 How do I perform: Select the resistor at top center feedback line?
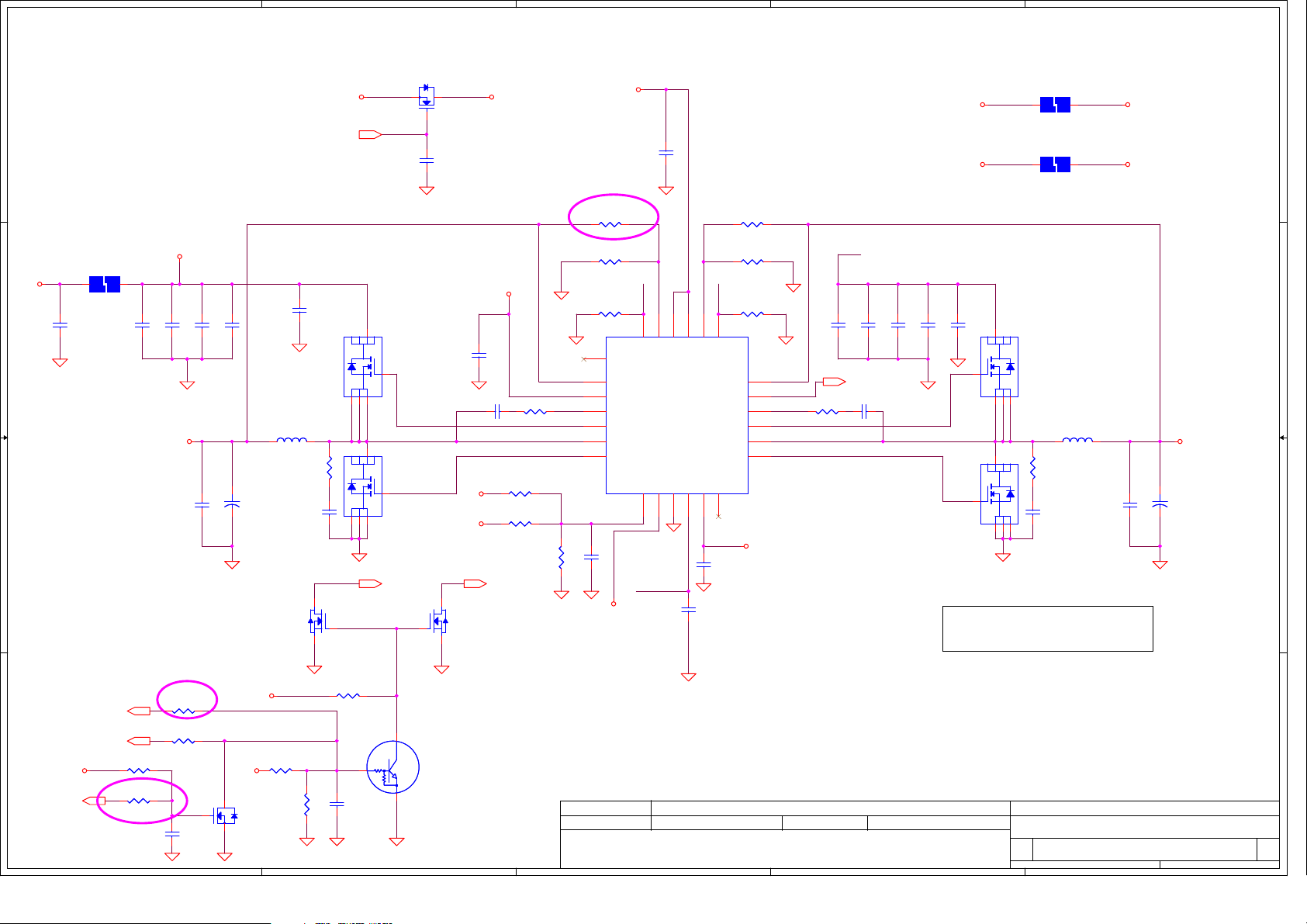point(610,224)
